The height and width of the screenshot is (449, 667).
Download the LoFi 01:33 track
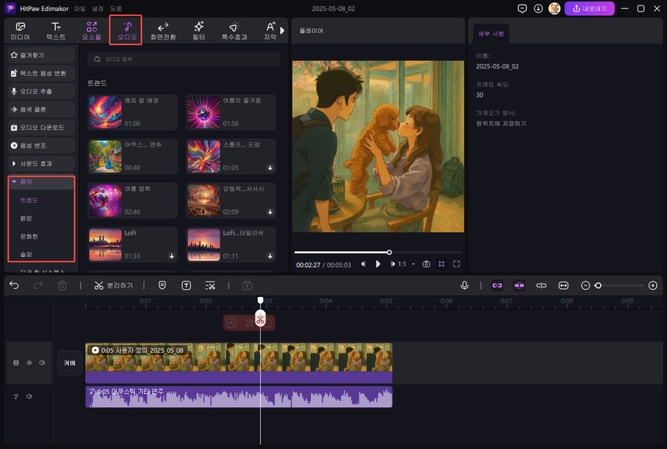pos(171,256)
